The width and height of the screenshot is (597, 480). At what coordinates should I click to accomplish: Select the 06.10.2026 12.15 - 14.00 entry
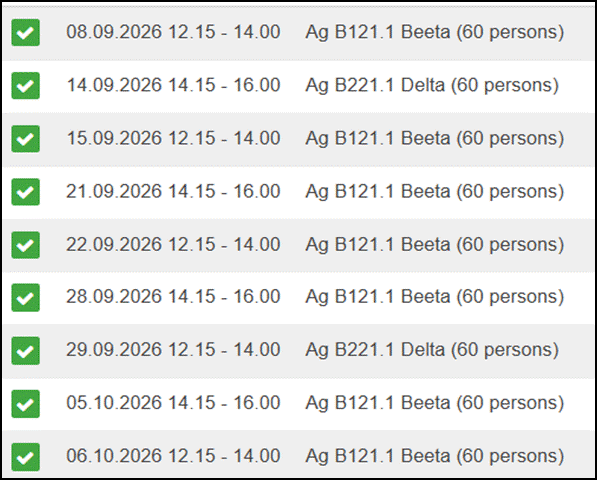coord(173,456)
